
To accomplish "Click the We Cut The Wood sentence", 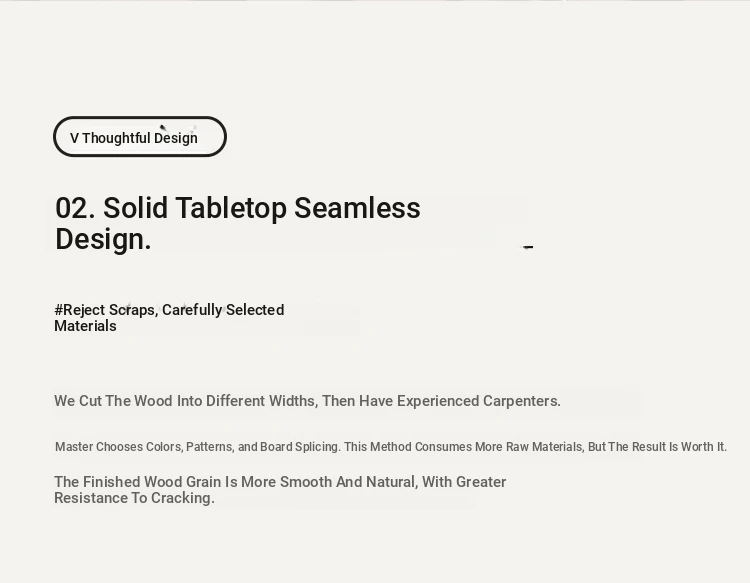I will click(308, 401).
